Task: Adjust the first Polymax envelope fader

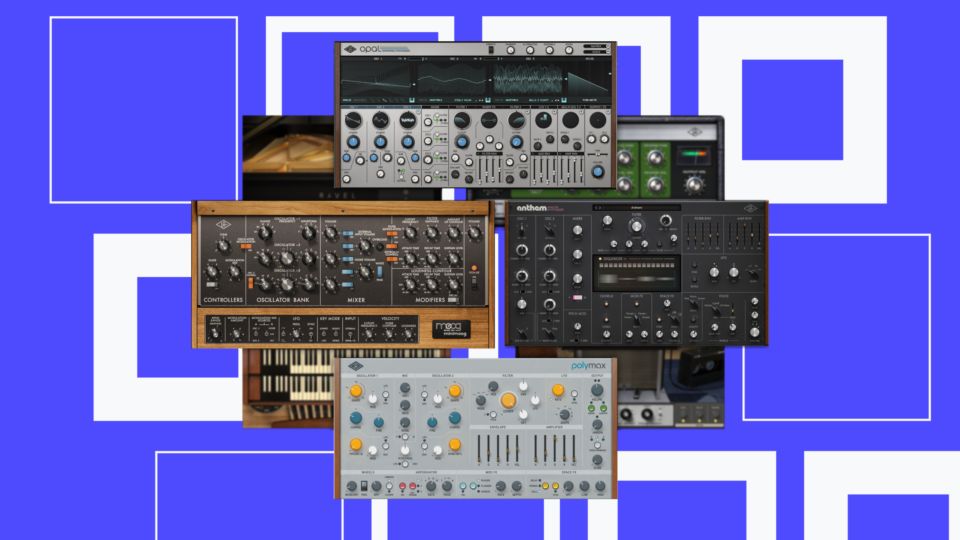Action: [479, 450]
